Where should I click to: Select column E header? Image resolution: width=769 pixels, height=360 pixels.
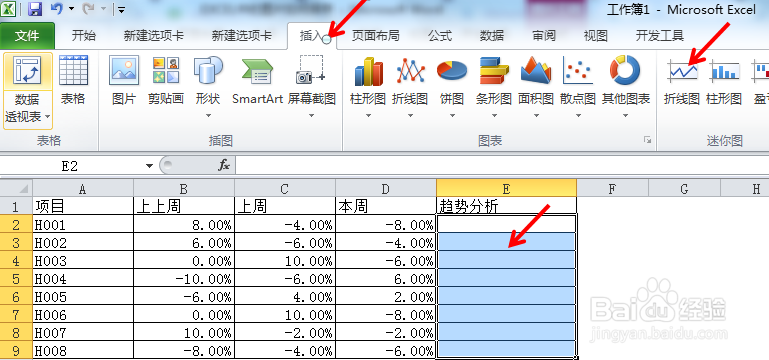click(x=507, y=188)
